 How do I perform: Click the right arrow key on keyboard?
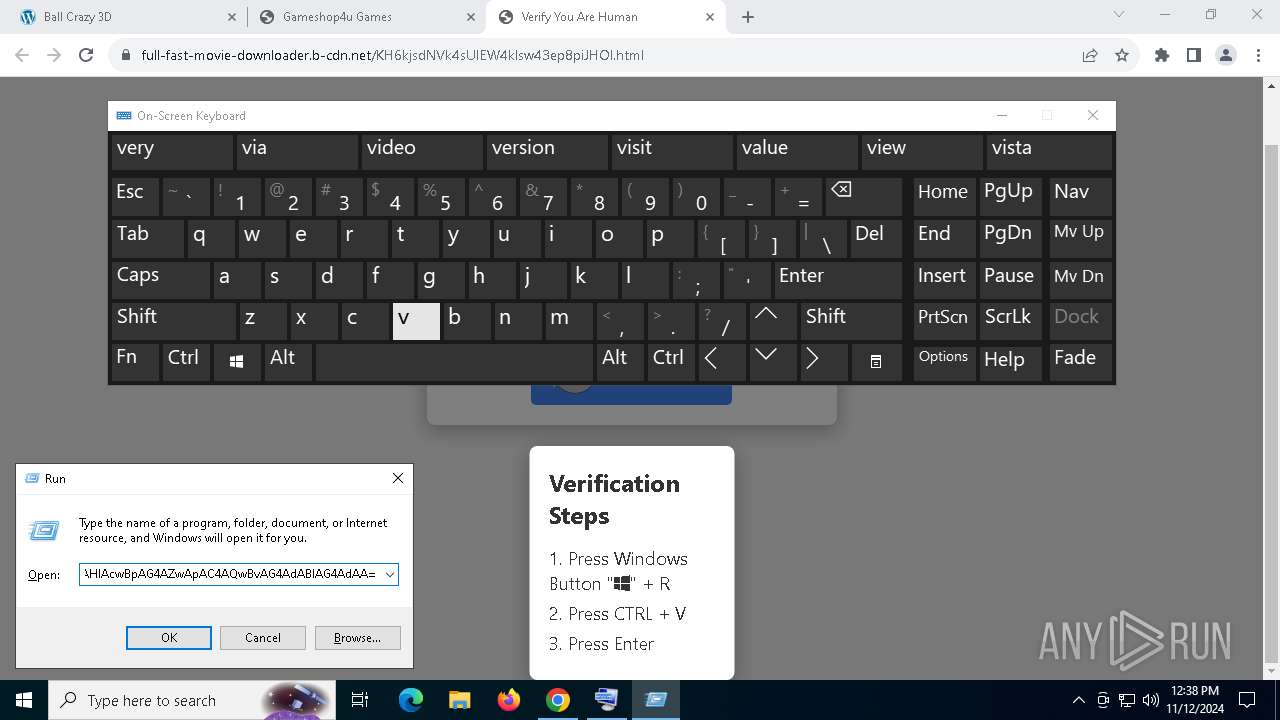(824, 362)
